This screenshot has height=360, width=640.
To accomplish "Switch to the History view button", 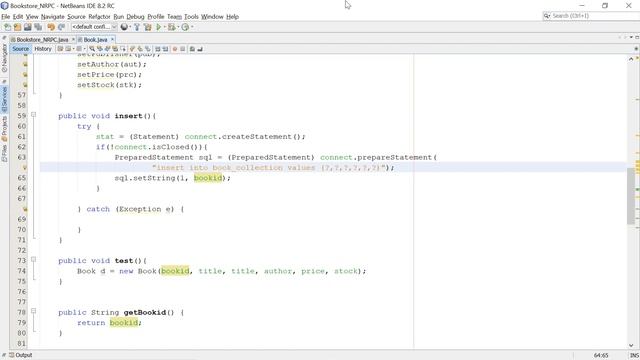I will [43, 49].
